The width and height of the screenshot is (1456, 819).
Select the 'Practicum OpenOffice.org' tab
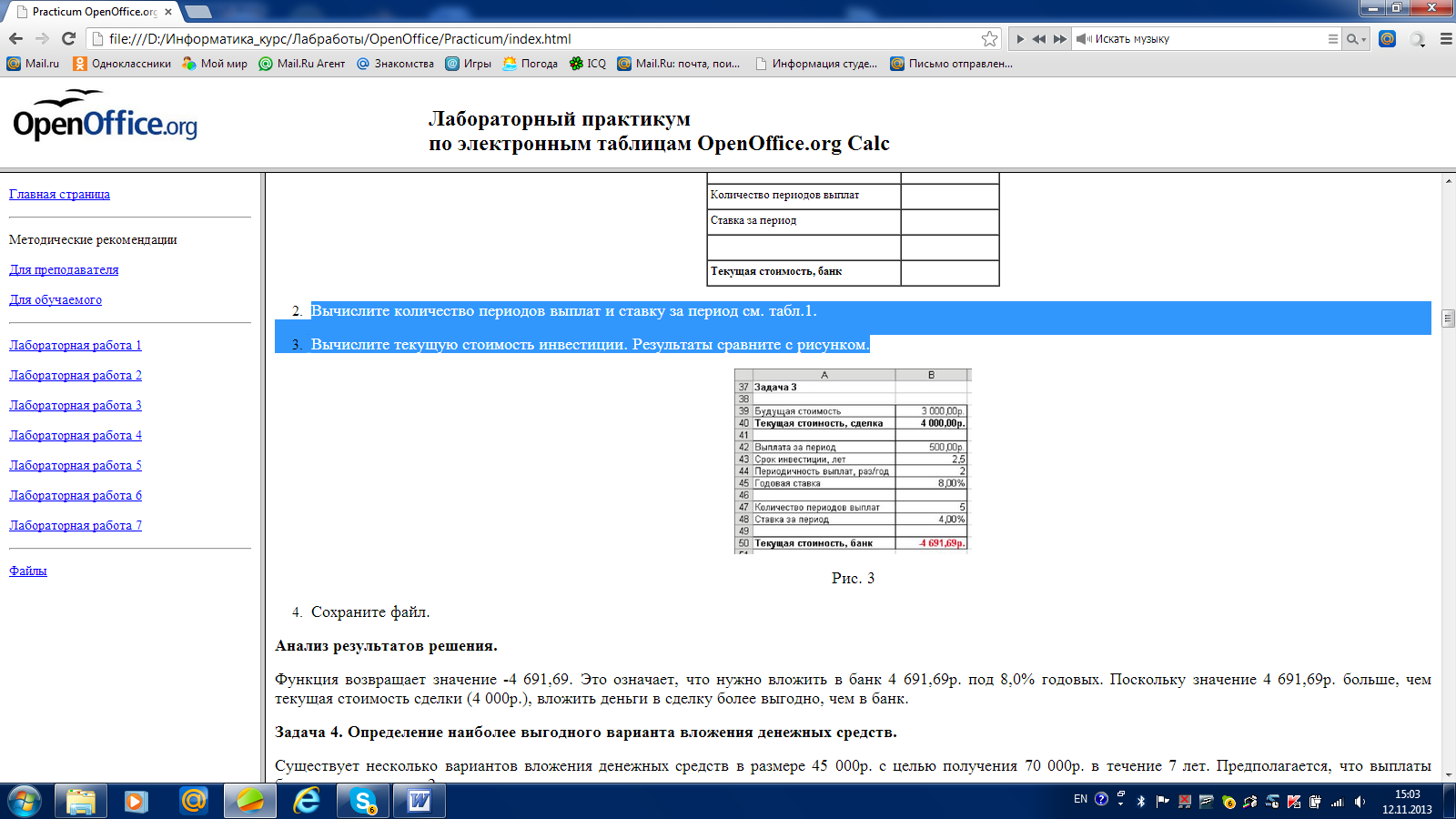94,12
